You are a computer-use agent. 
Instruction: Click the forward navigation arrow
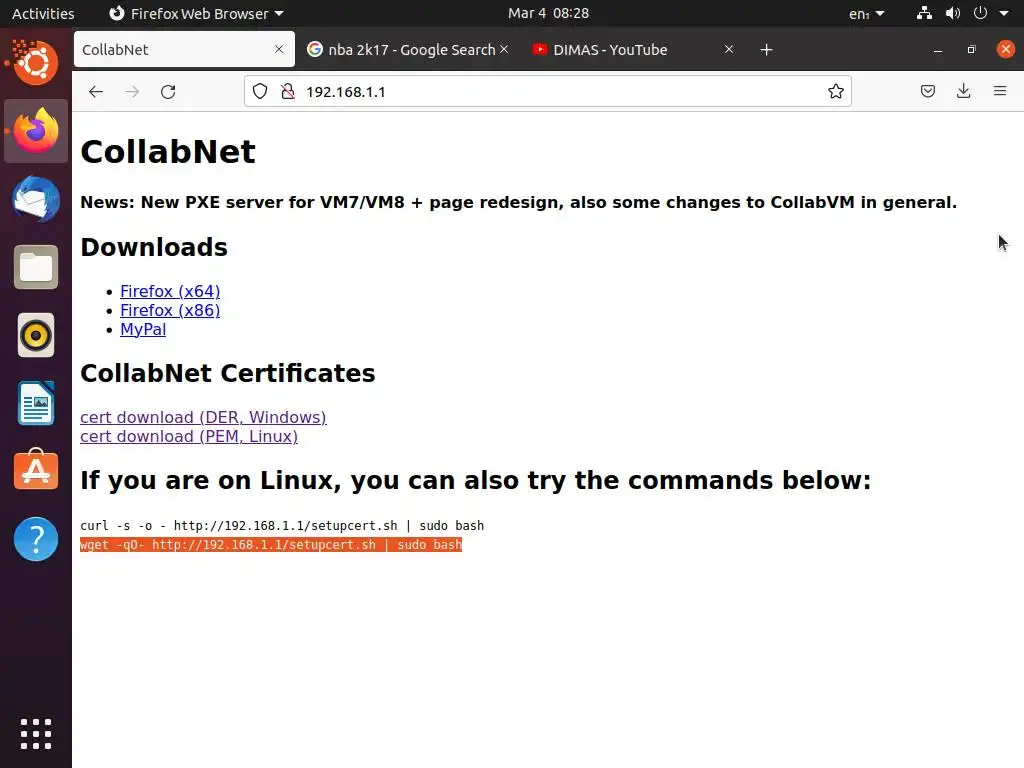pos(132,91)
